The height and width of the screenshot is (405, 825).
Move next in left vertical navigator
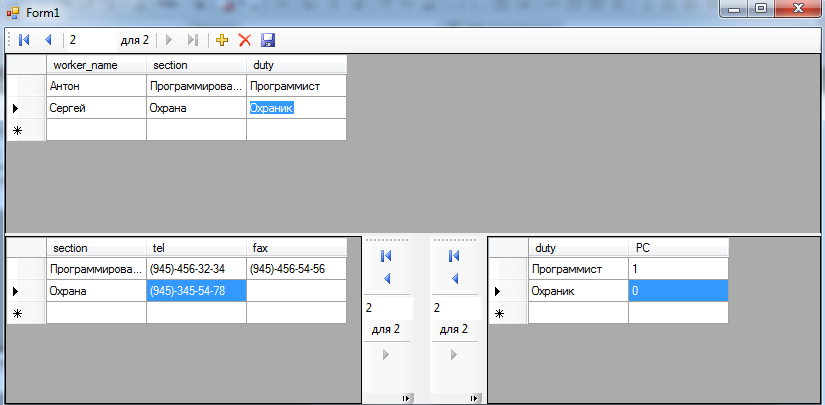386,355
